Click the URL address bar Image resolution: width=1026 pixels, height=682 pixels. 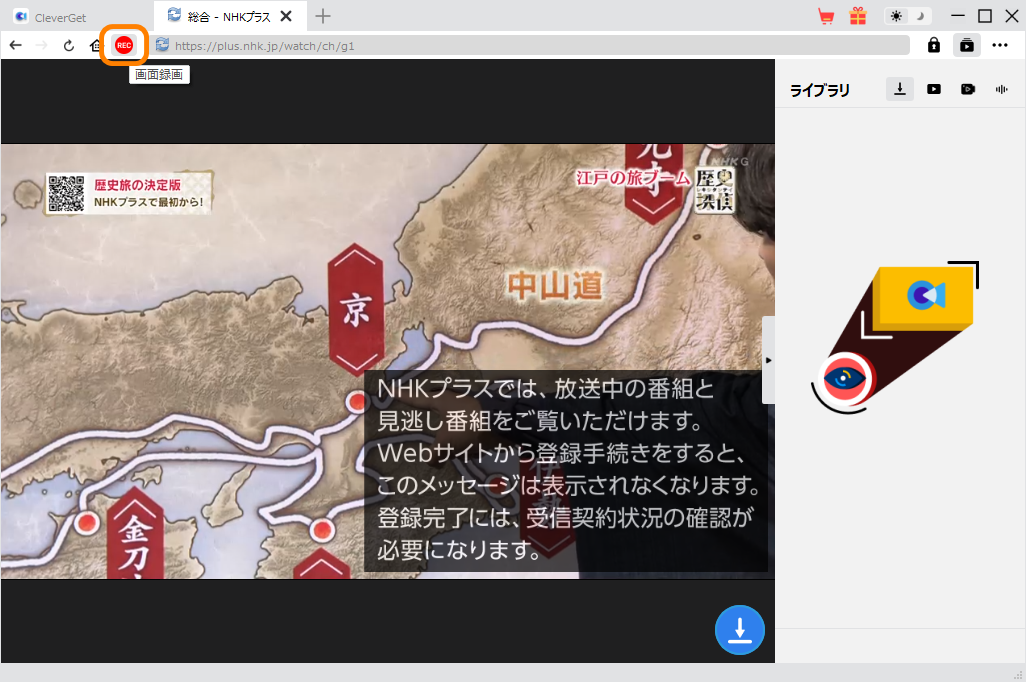point(529,46)
